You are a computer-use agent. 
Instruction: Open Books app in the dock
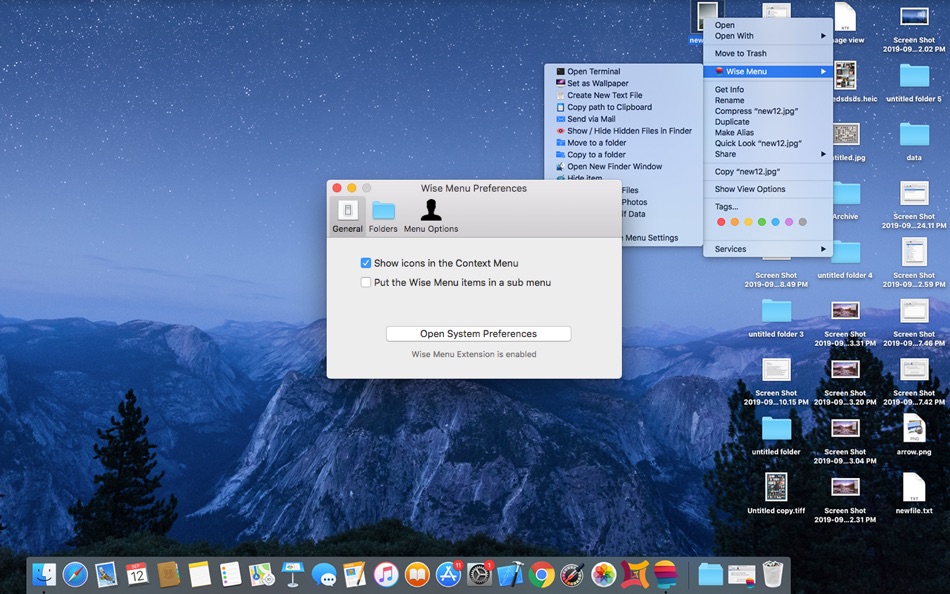pyautogui.click(x=417, y=574)
